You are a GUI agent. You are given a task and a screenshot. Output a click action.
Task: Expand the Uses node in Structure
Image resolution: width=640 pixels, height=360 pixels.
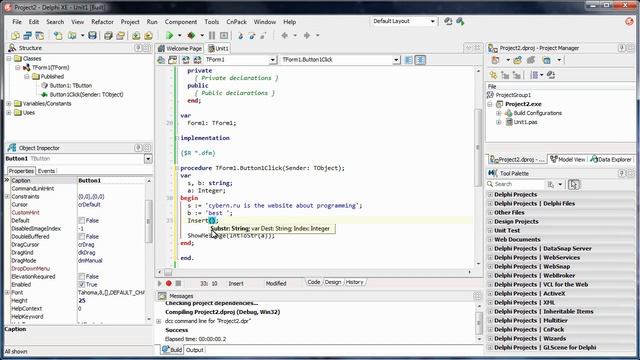9,113
